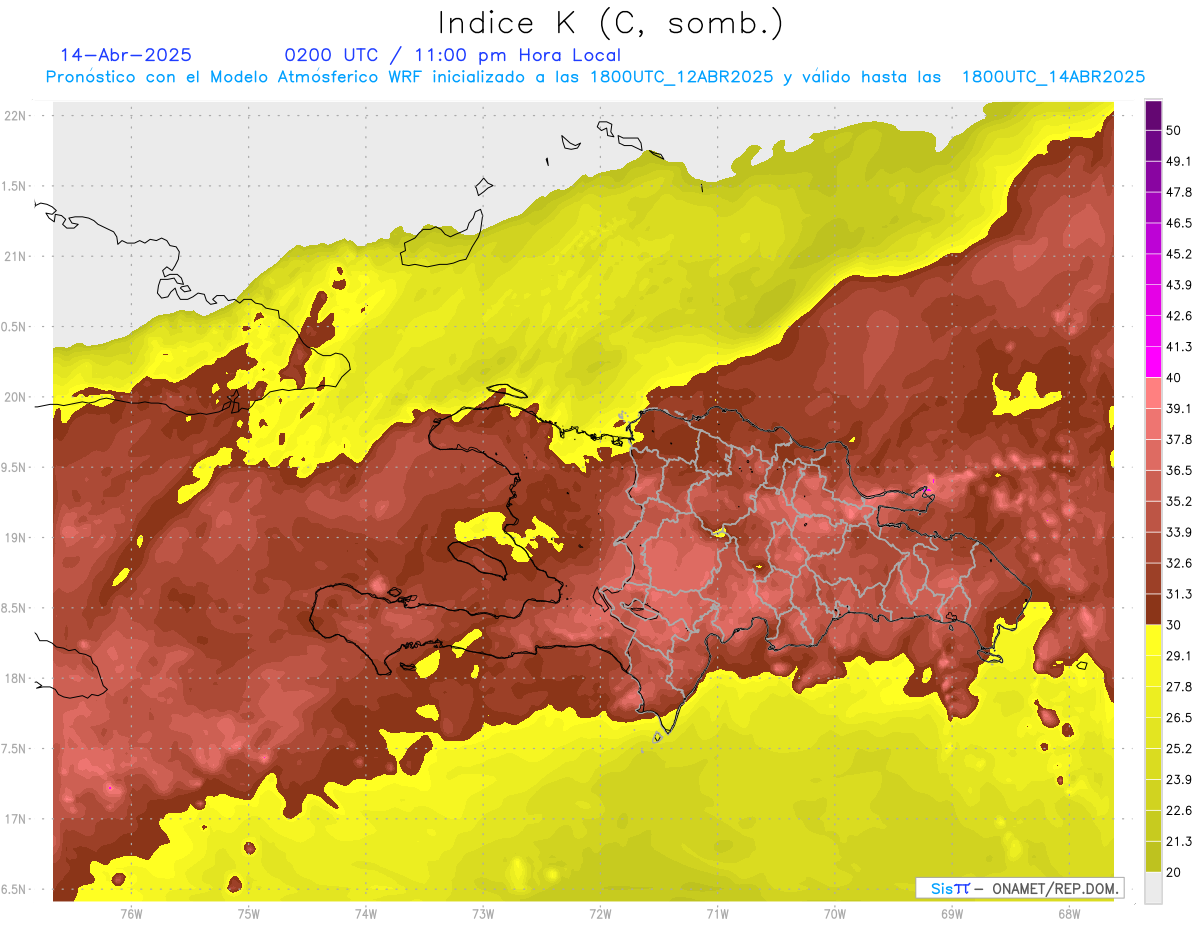
Task: Click the colorbar label '35.2'
Action: tap(1179, 501)
